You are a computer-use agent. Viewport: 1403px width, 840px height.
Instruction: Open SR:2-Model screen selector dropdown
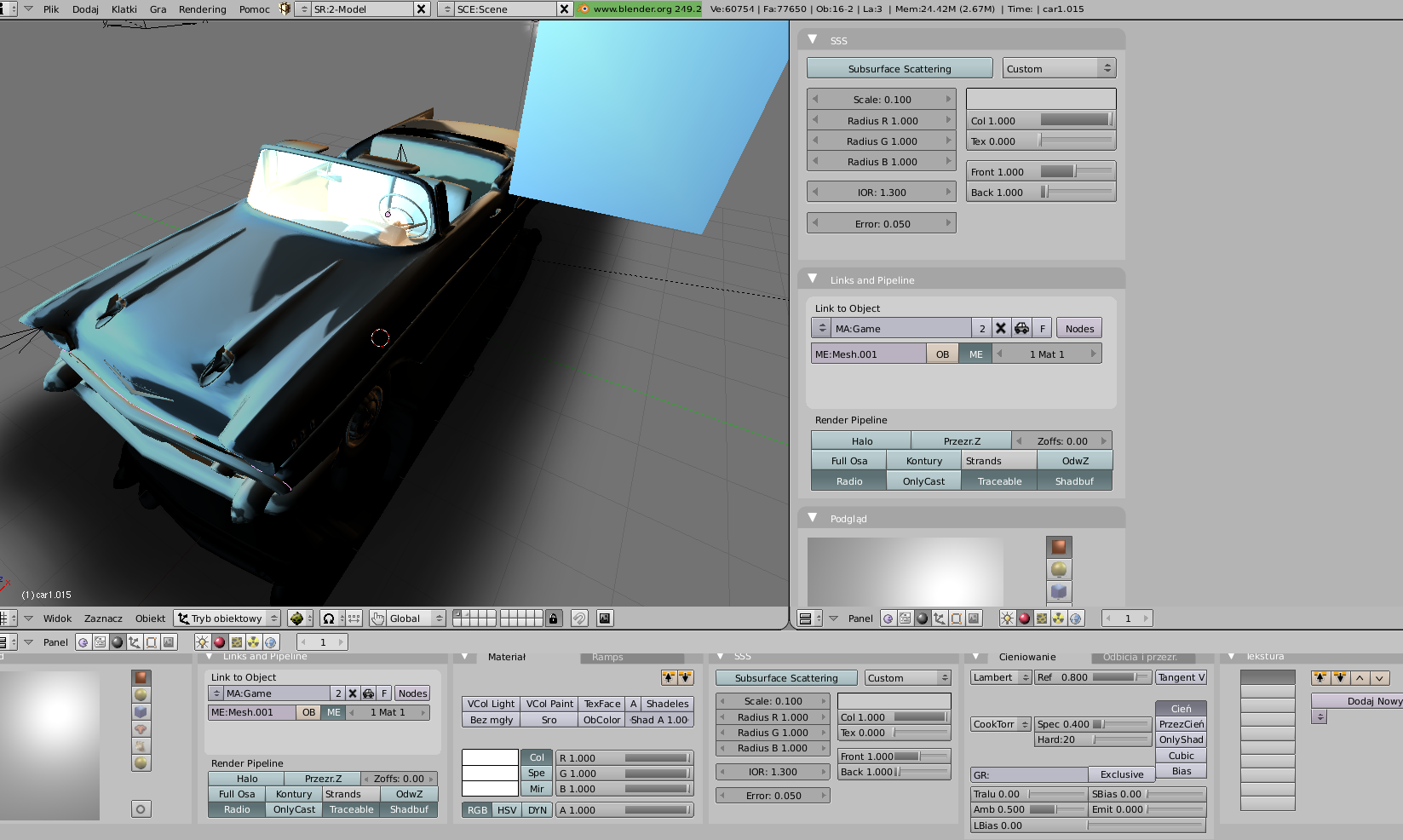304,9
